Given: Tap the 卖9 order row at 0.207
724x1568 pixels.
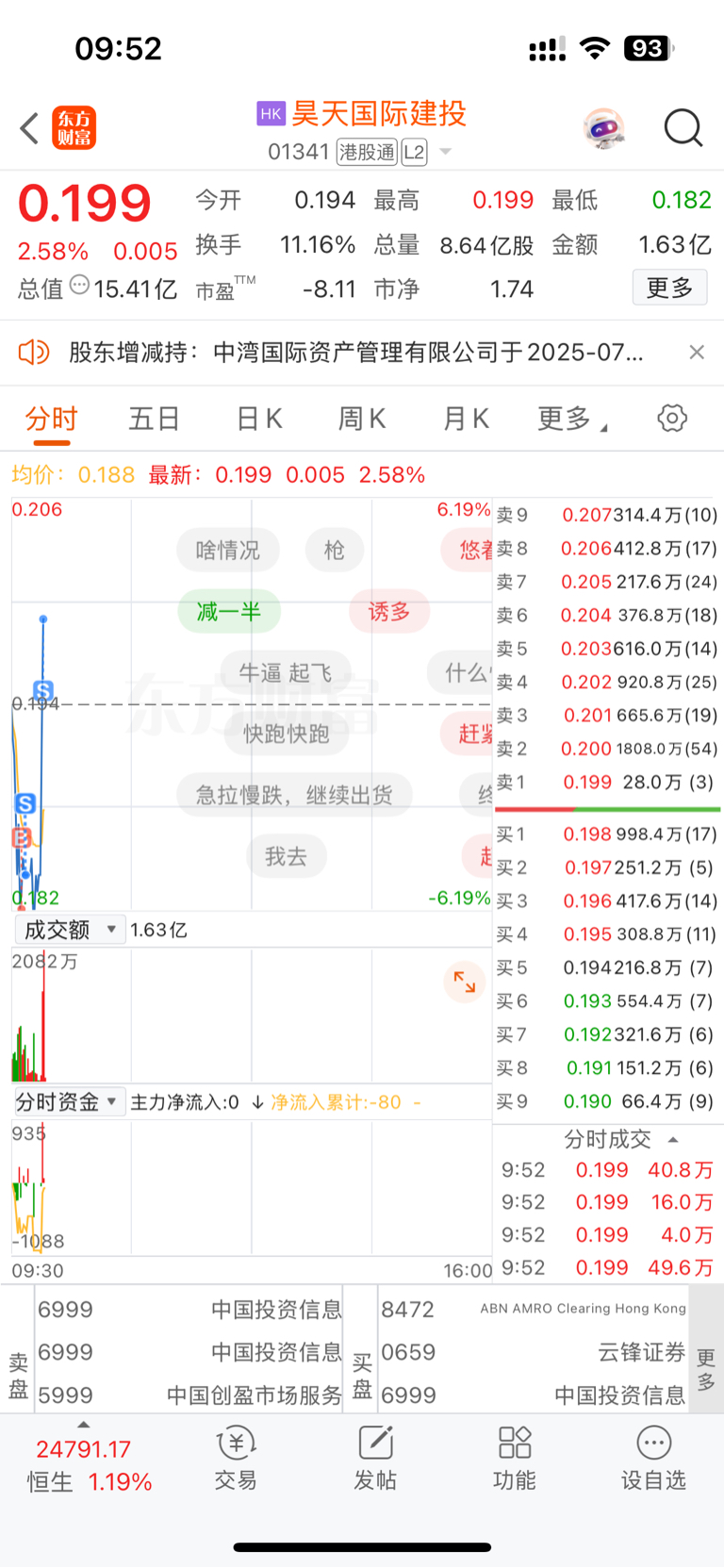Looking at the screenshot, I should [x=608, y=516].
